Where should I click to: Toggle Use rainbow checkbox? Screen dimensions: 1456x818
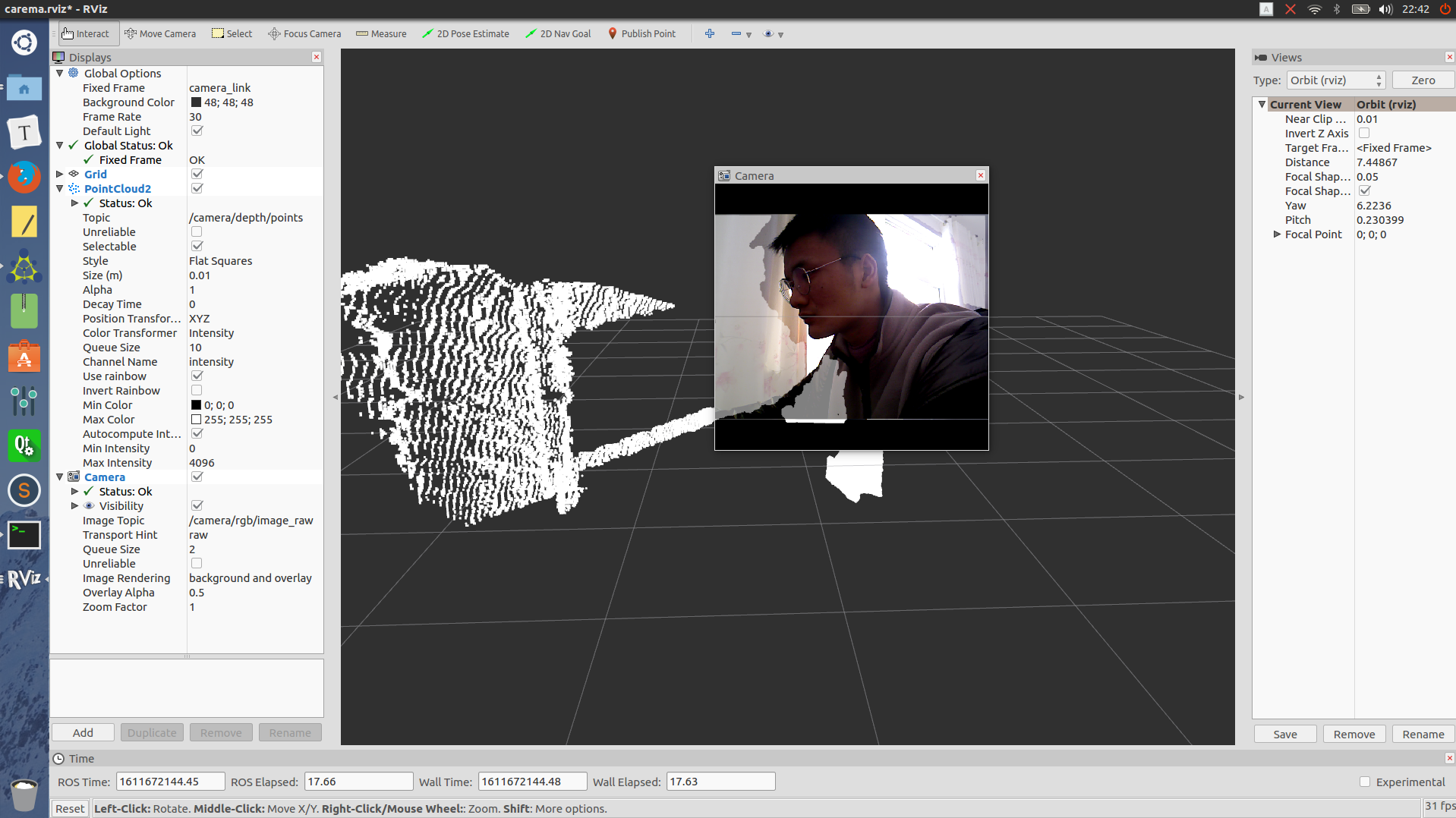[197, 376]
